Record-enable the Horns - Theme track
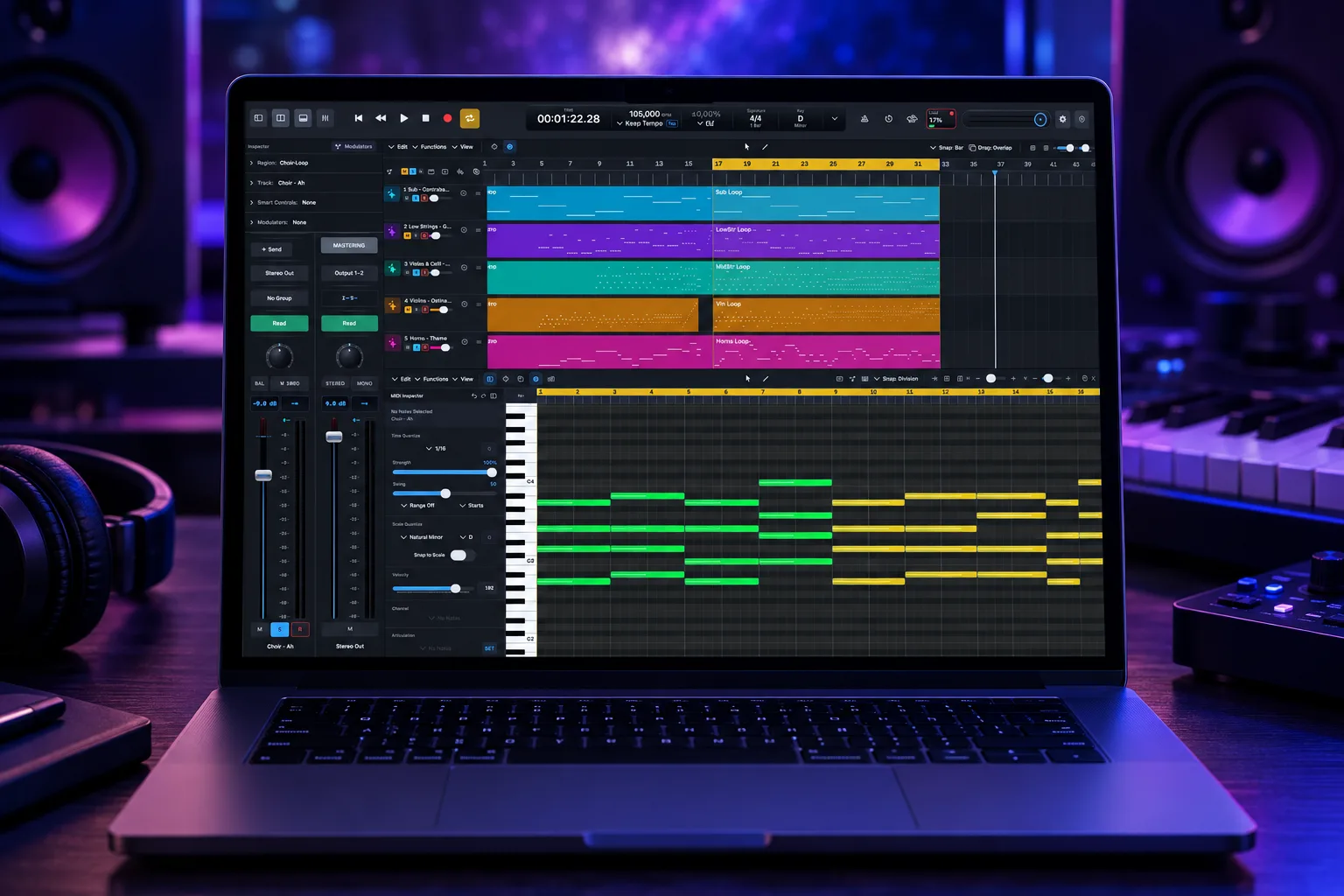1344x896 pixels. tap(425, 347)
